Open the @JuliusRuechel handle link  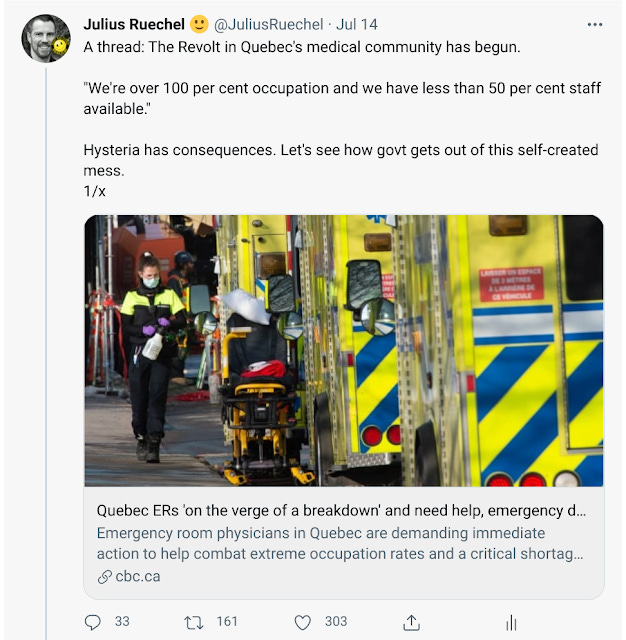coord(269,24)
